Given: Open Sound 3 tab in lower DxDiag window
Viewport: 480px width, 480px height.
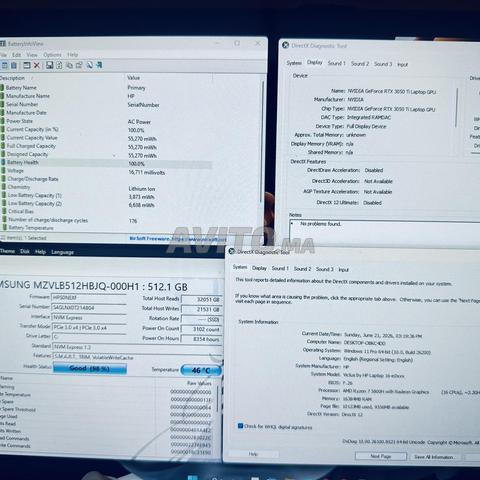Looking at the screenshot, I should 325,269.
